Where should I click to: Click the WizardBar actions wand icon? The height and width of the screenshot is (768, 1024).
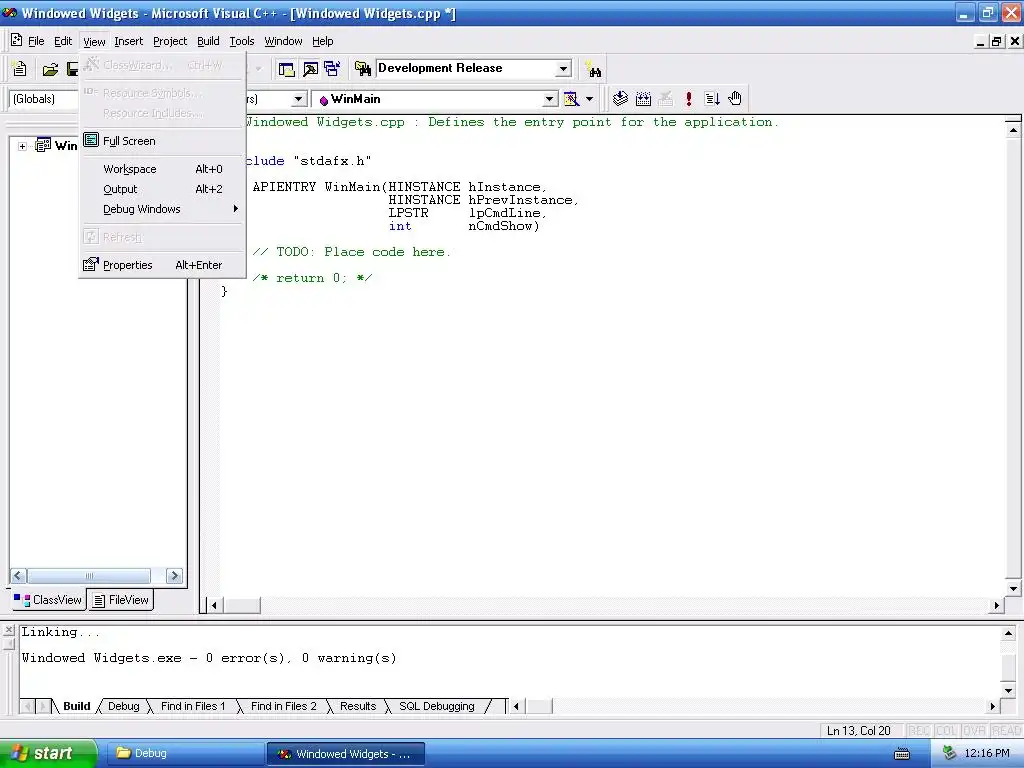(571, 99)
